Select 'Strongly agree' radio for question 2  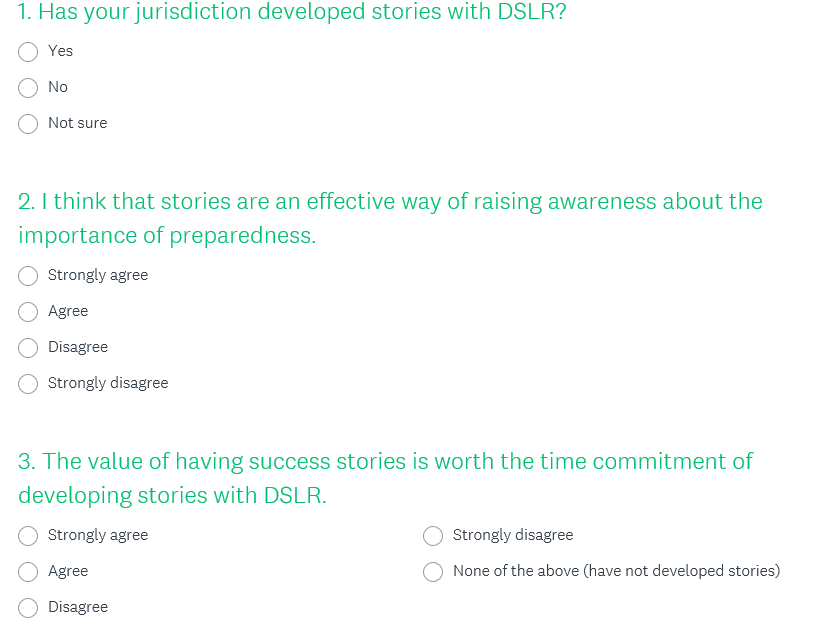click(x=29, y=275)
